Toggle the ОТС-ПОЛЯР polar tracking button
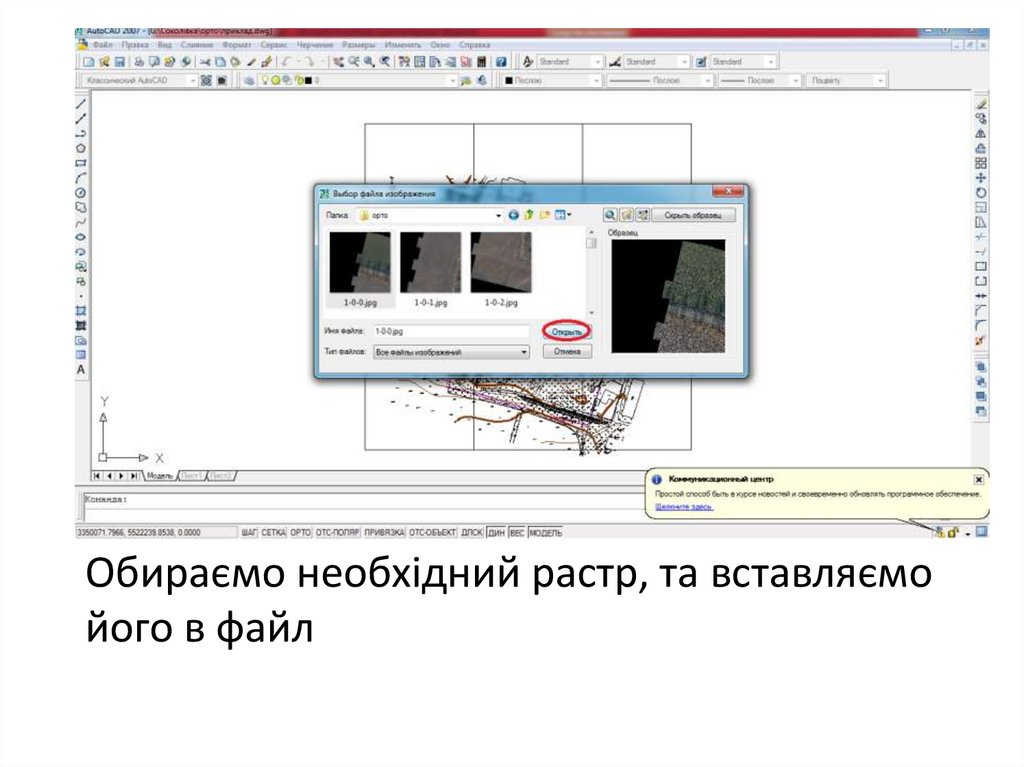 (338, 532)
